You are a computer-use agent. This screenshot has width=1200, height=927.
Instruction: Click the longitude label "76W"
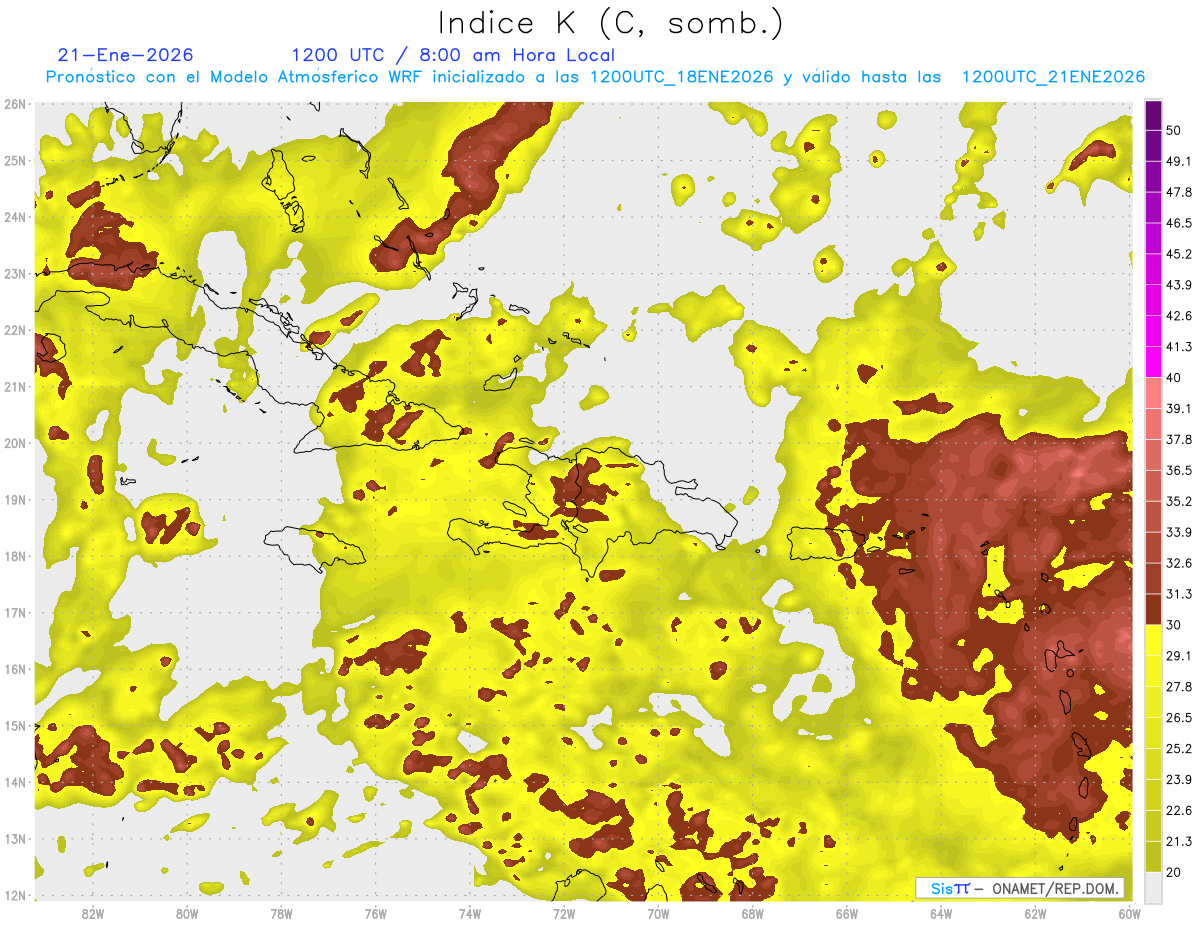375,913
